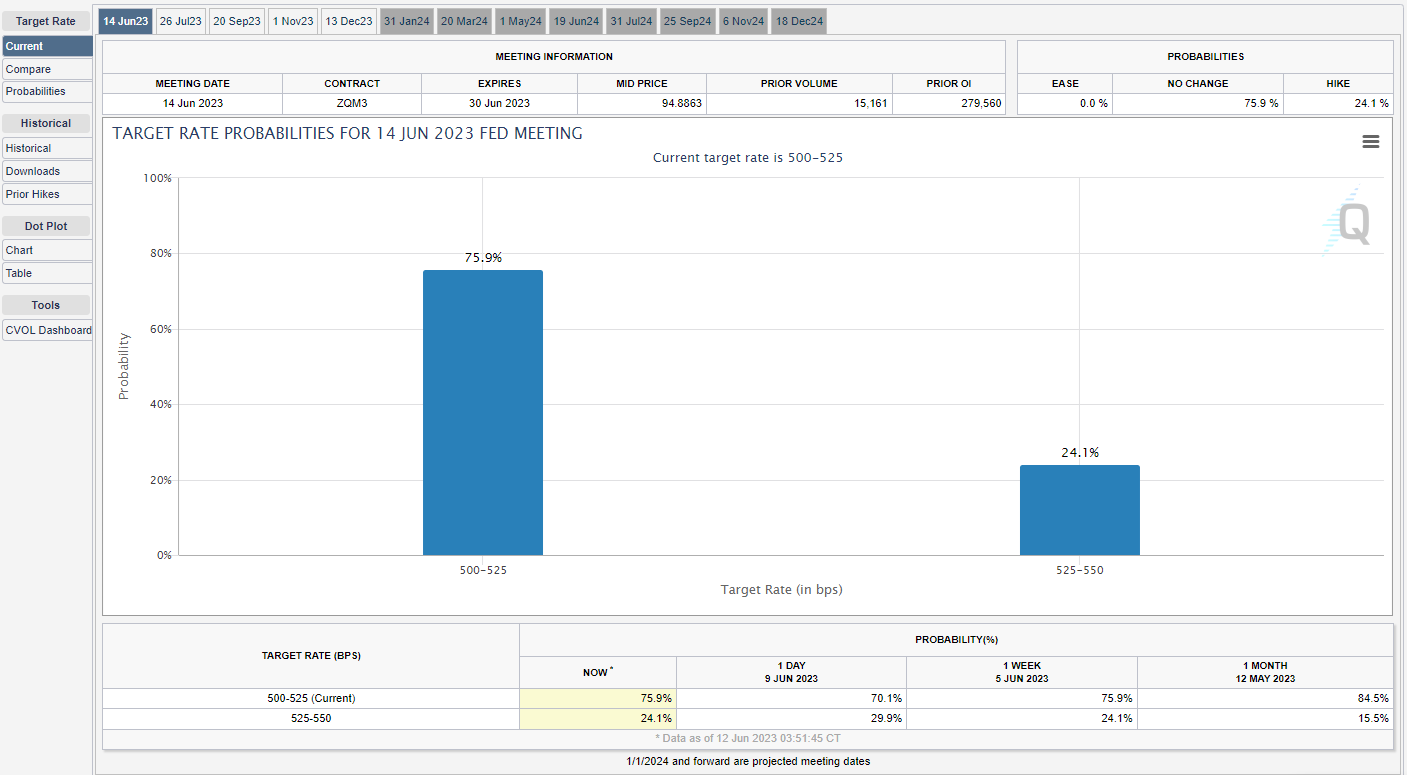Open the Compare sidebar item

[x=47, y=69]
